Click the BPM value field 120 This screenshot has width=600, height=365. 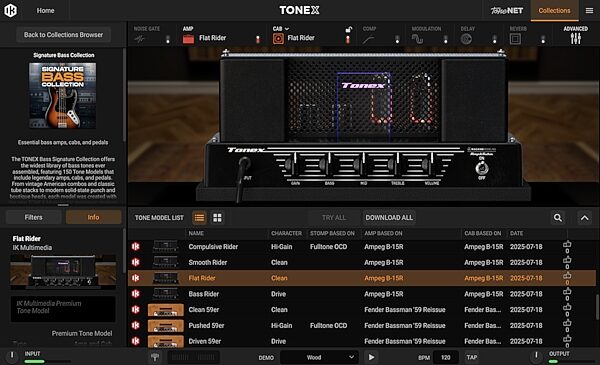(445, 357)
